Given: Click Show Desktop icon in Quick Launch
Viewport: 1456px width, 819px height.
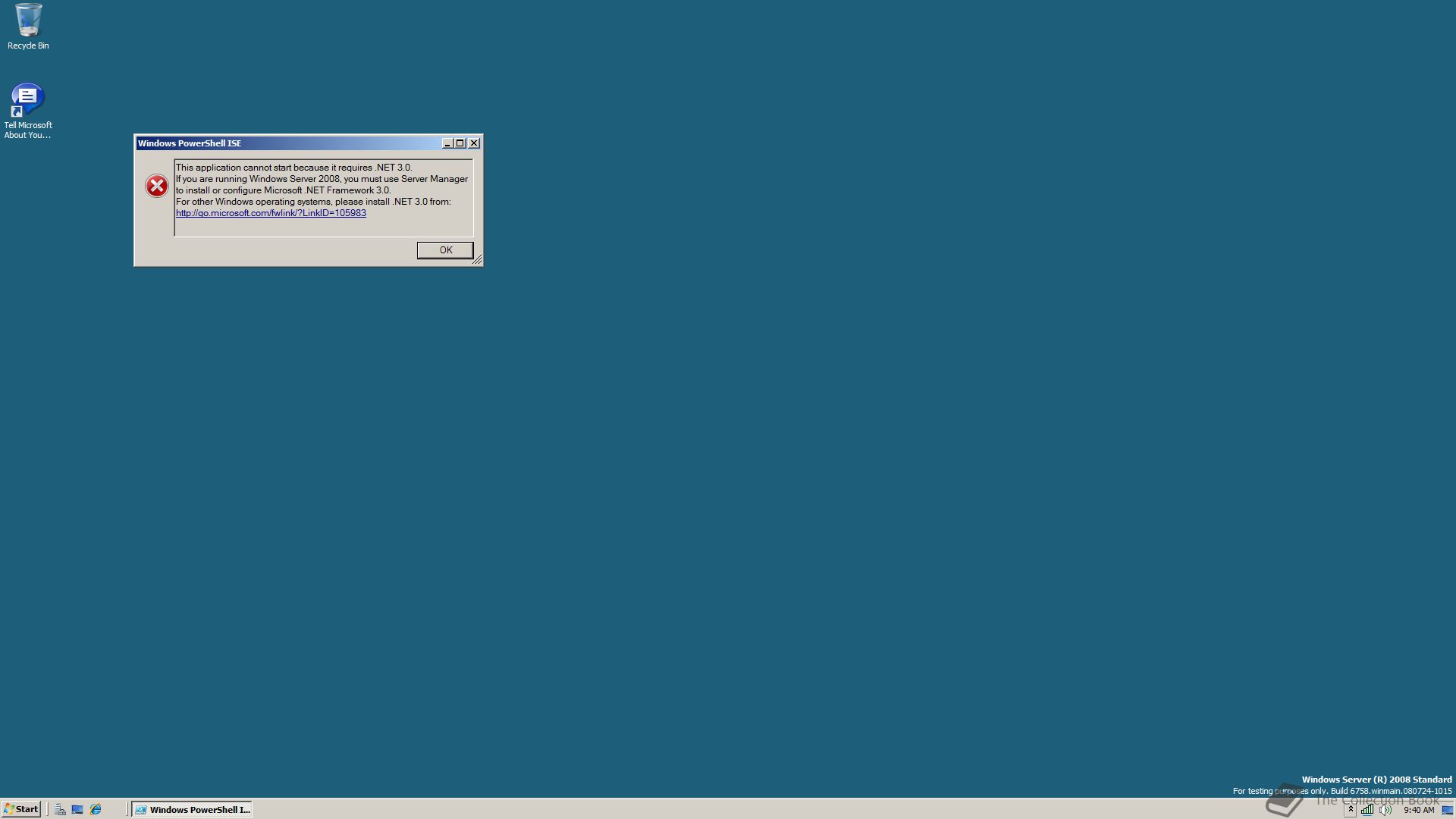Looking at the screenshot, I should [x=77, y=810].
